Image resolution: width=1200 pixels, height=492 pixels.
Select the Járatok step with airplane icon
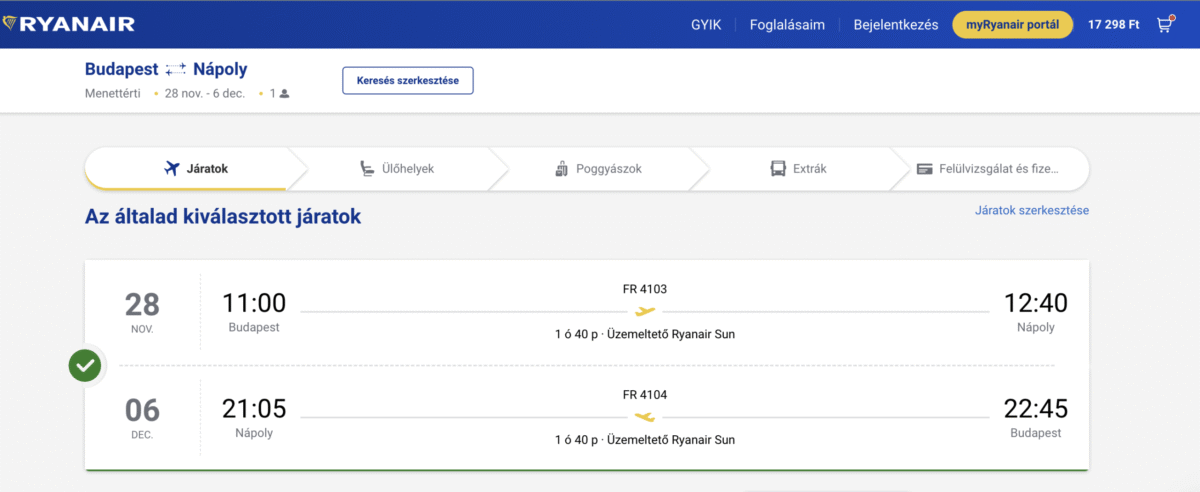tap(197, 169)
